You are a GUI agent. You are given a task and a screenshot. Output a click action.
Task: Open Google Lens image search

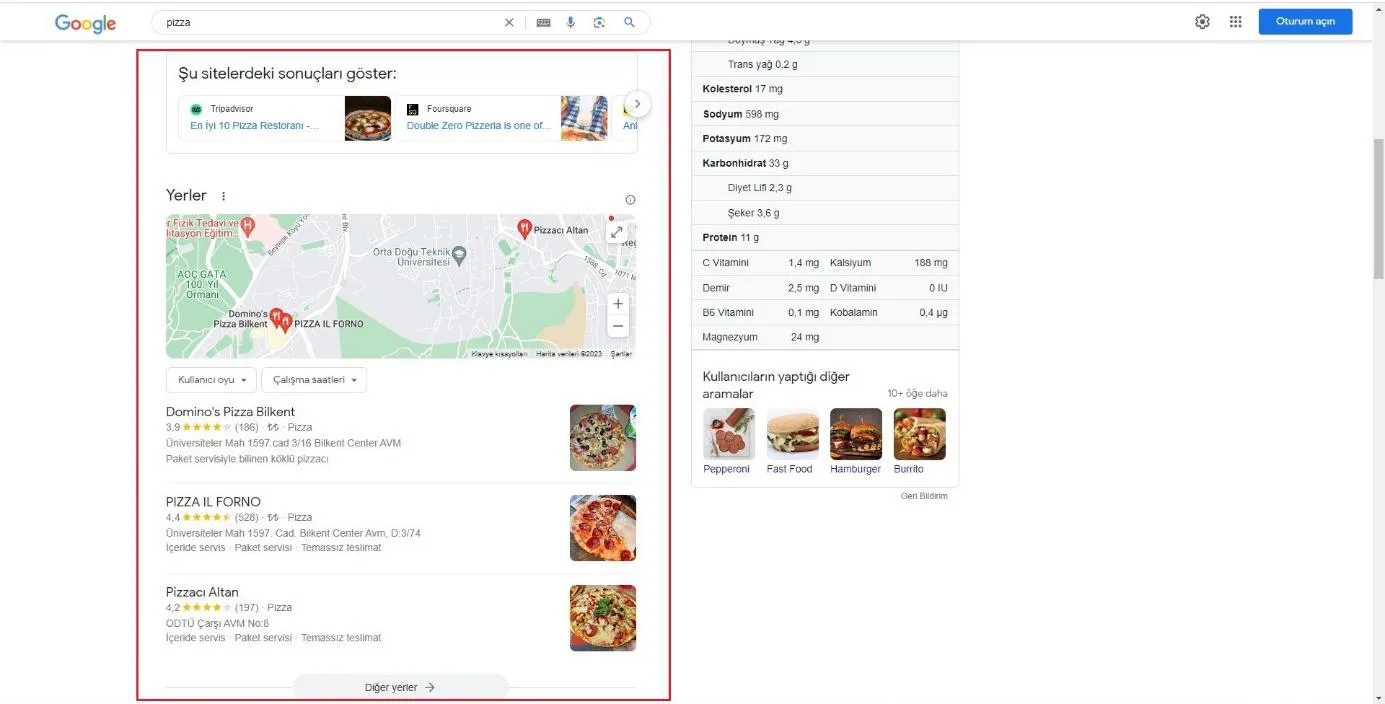[599, 22]
